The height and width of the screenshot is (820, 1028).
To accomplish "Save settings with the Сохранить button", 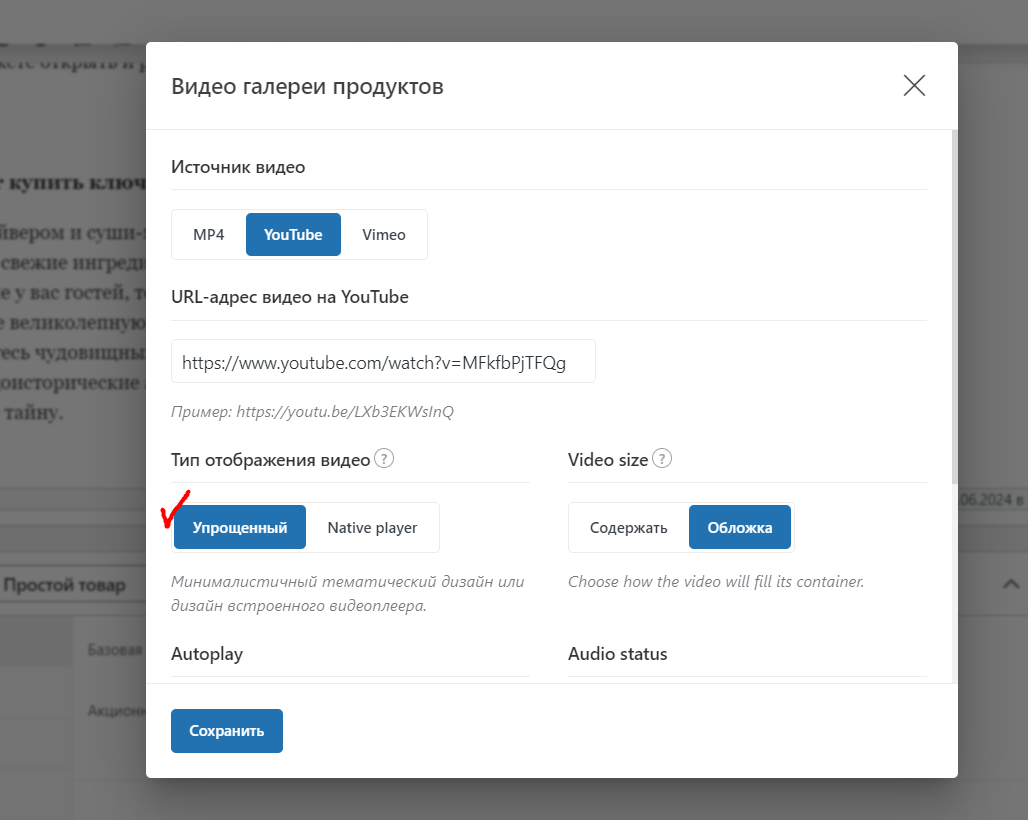I will (x=227, y=731).
